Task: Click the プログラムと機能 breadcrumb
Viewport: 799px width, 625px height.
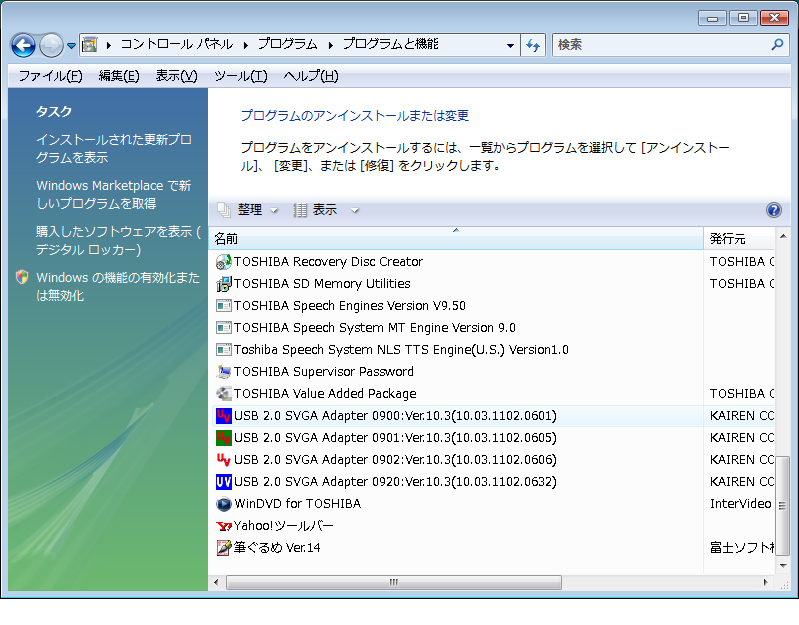Action: coord(390,44)
